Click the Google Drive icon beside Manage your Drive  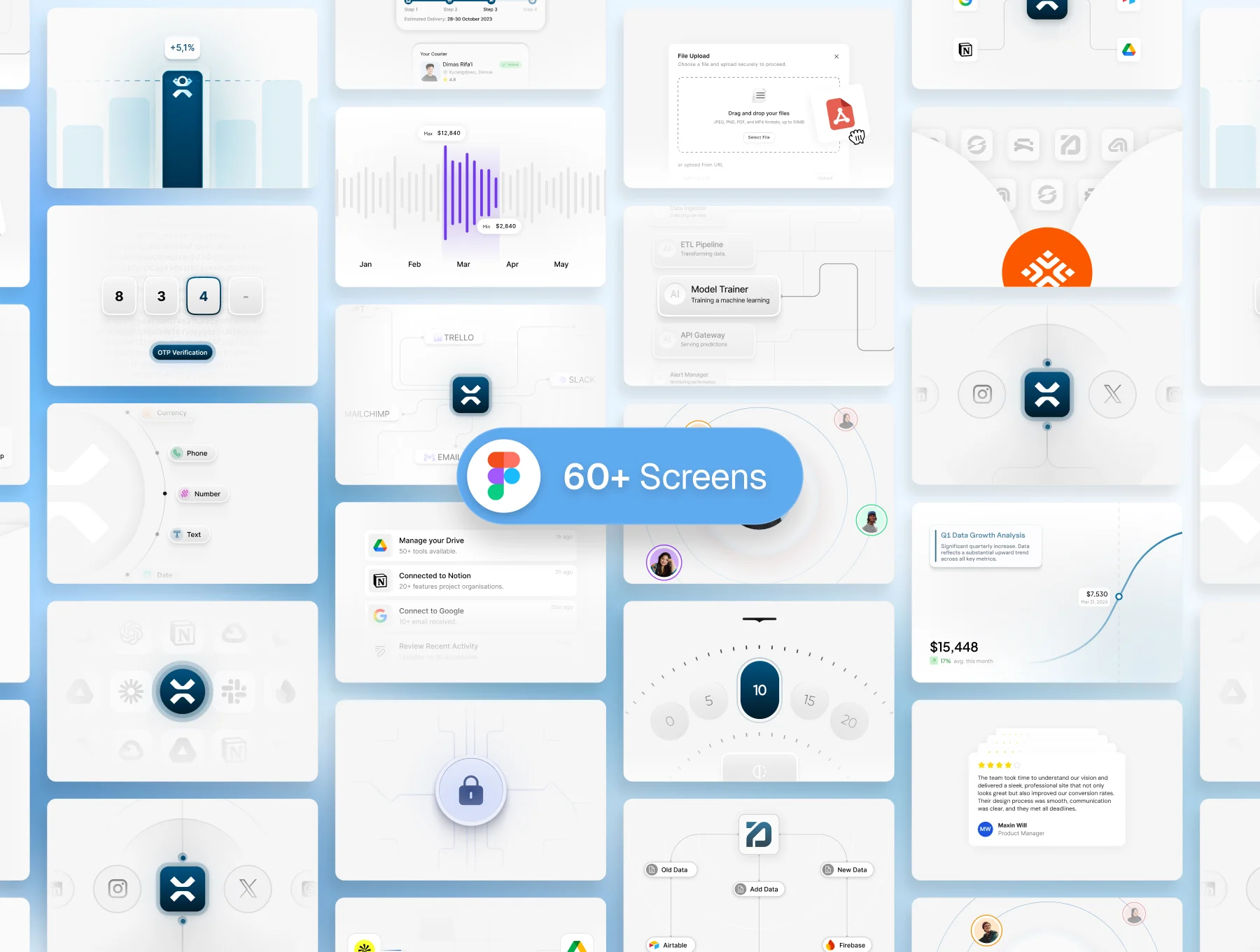pyautogui.click(x=381, y=545)
